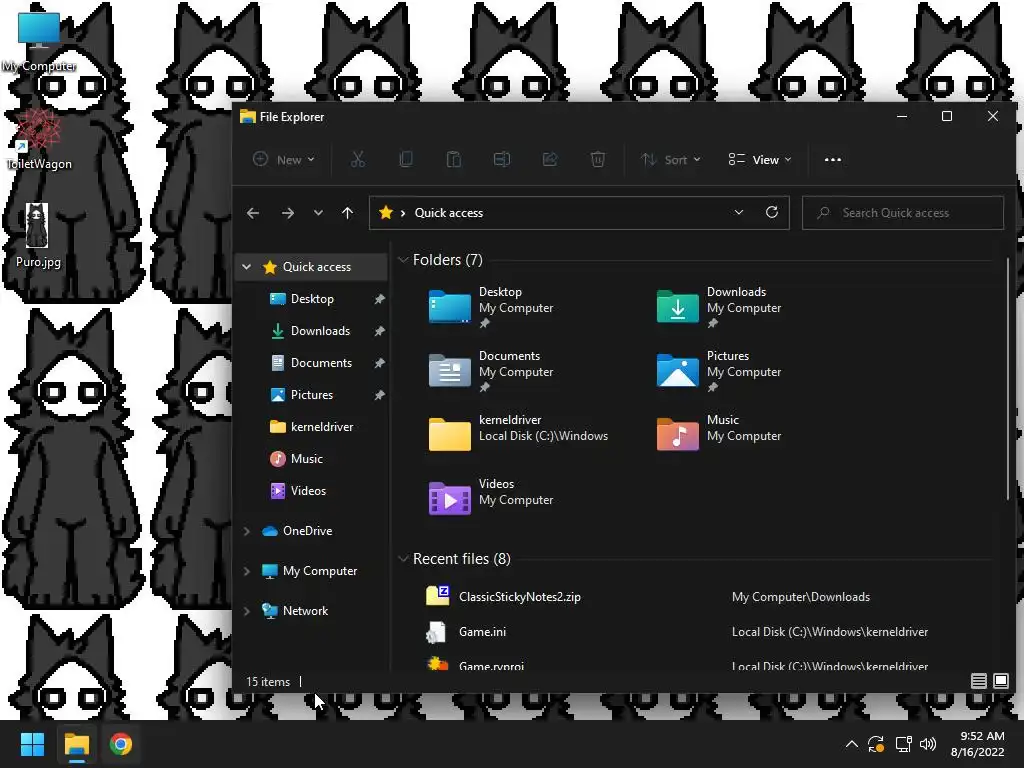The image size is (1024, 768).
Task: Click File Explorer on the taskbar
Action: click(76, 744)
